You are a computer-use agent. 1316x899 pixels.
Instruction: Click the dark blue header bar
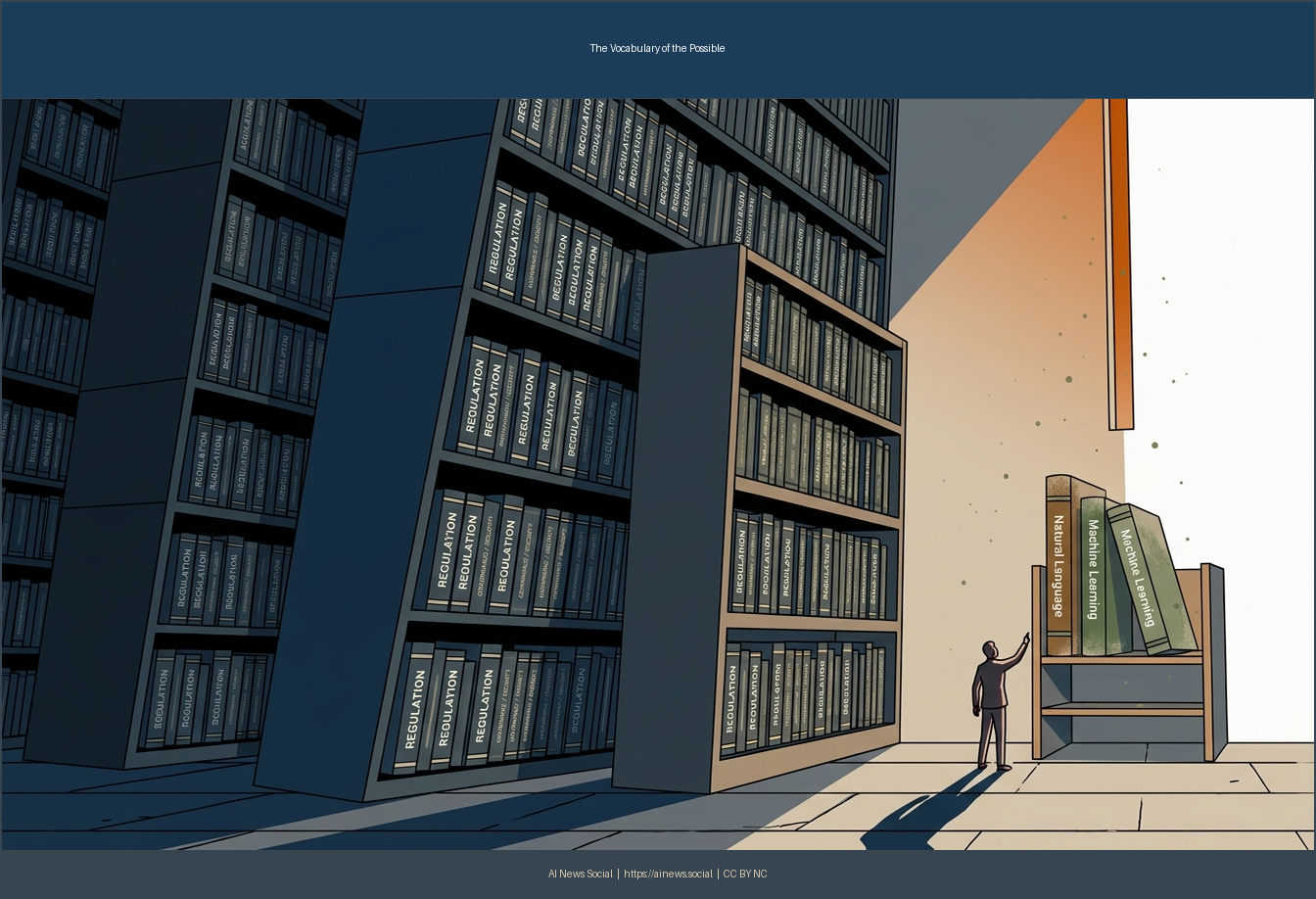click(x=658, y=49)
